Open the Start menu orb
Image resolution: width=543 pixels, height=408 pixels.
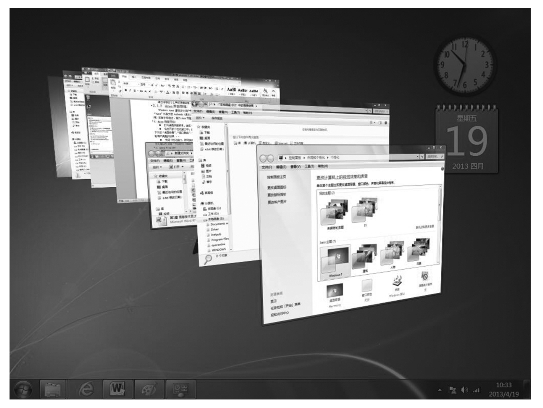(x=24, y=389)
